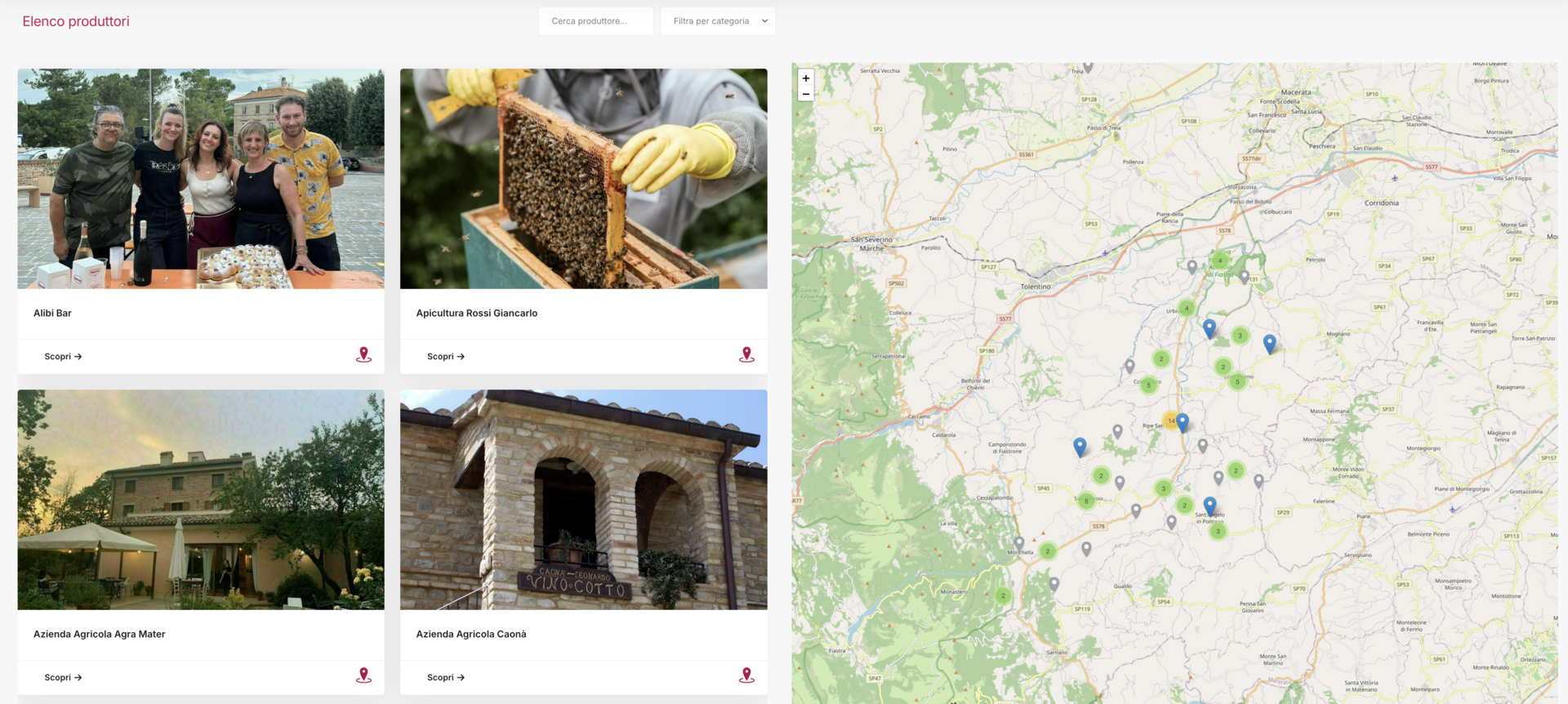Viewport: 1568px width, 704px height.
Task: Click the location pin on Alibi Bar card
Action: coord(363,355)
